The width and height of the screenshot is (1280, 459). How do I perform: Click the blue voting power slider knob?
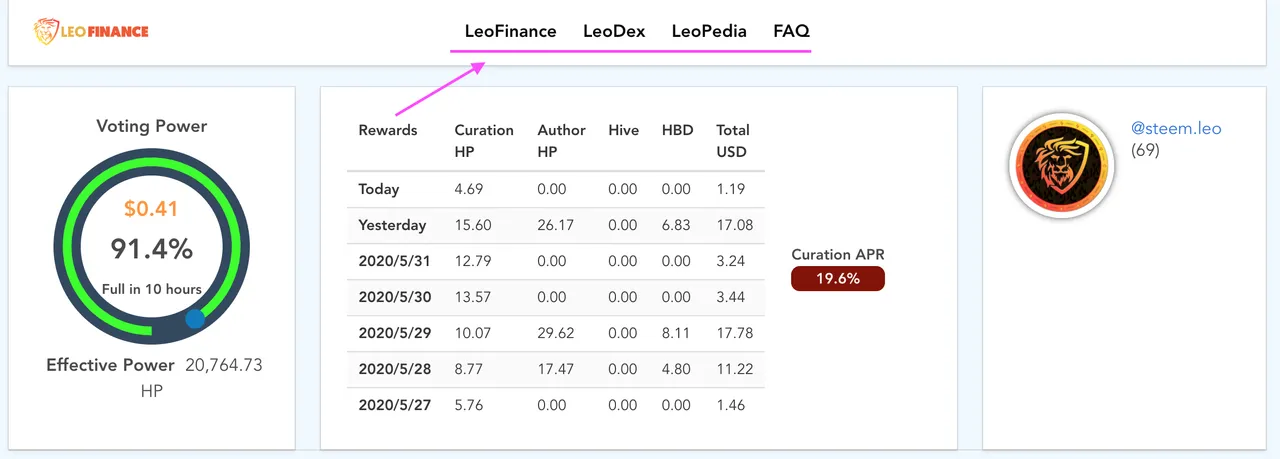pyautogui.click(x=195, y=319)
